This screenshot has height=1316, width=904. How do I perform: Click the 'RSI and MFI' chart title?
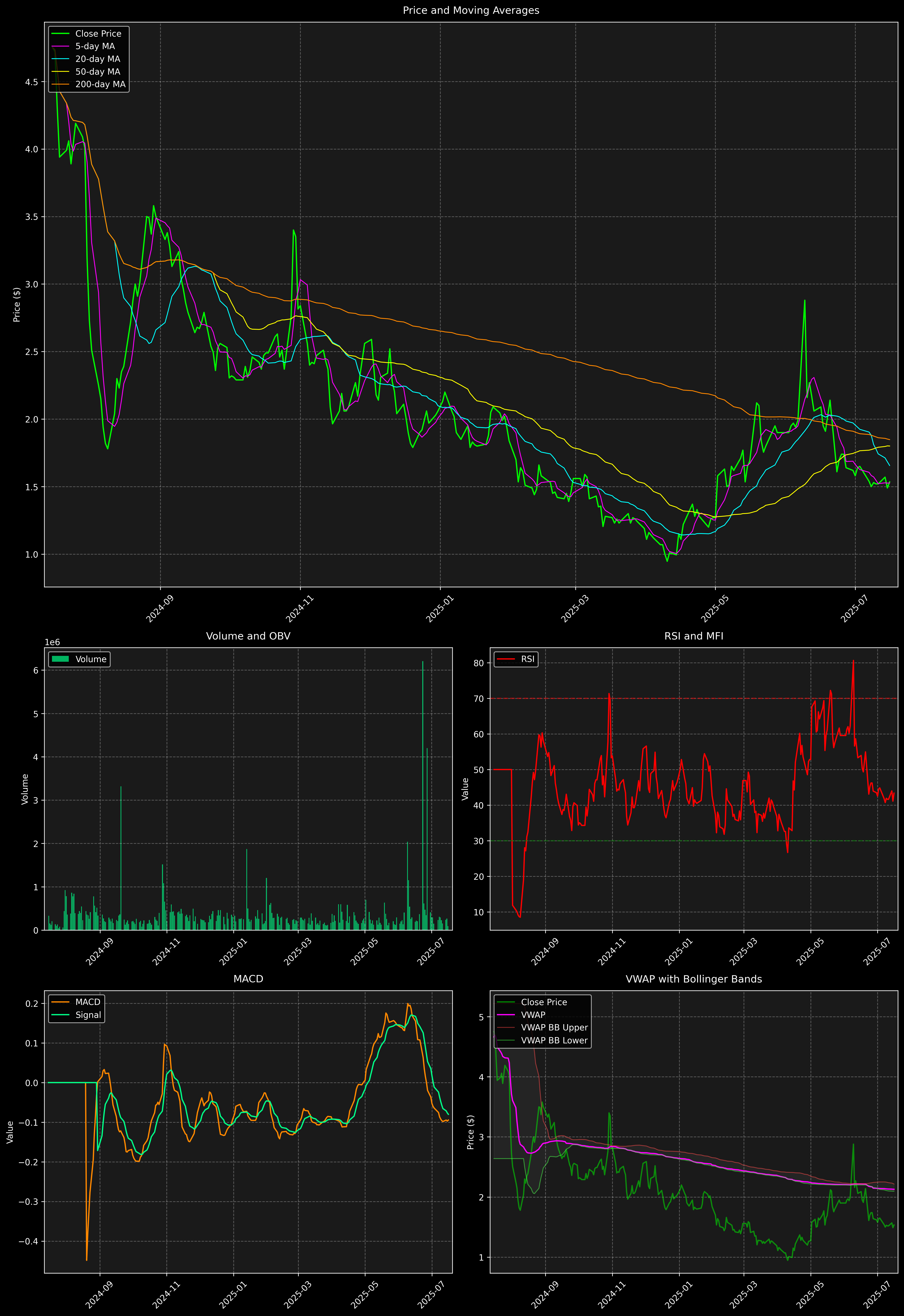point(694,636)
